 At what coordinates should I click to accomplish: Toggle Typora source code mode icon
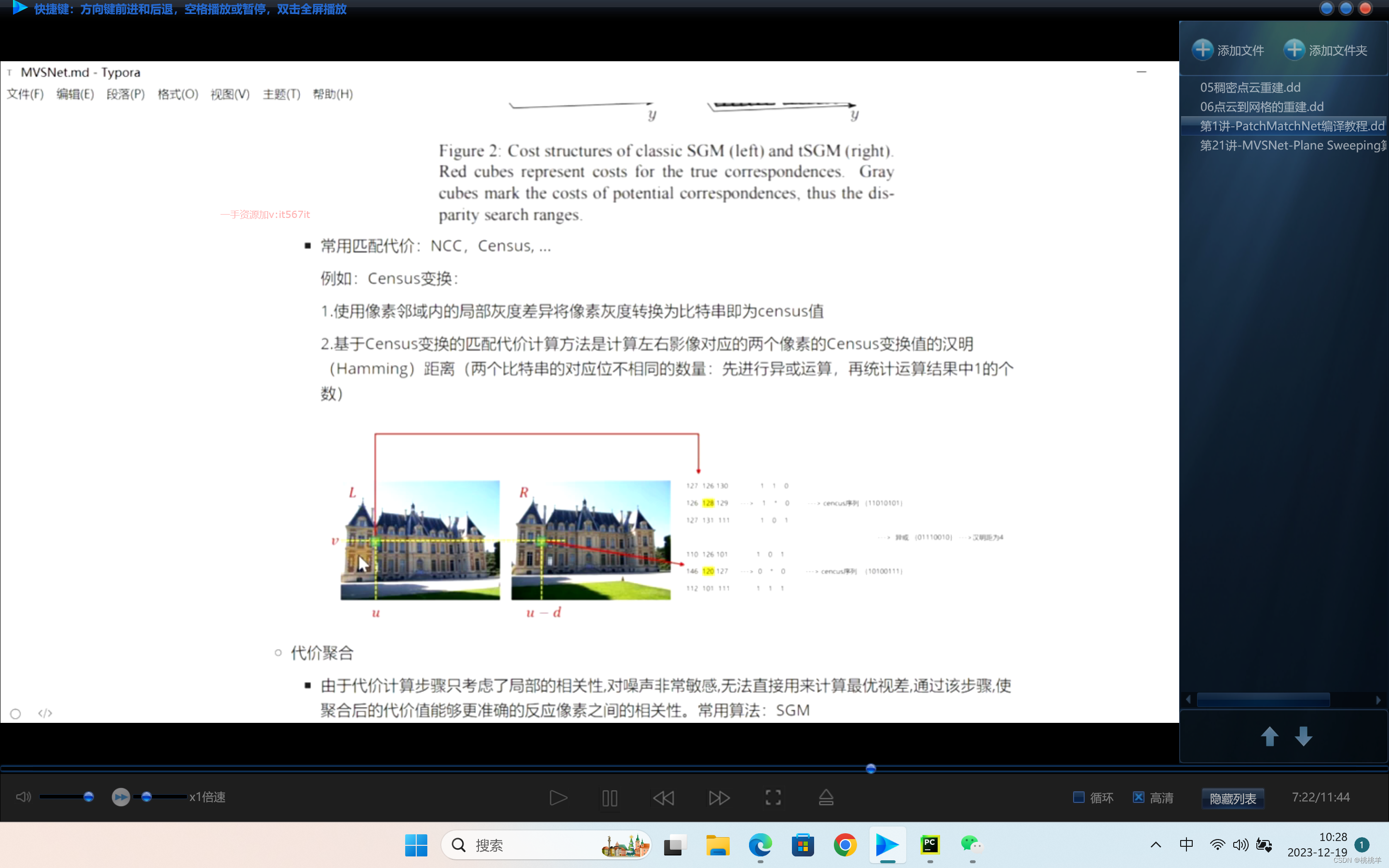coord(45,713)
